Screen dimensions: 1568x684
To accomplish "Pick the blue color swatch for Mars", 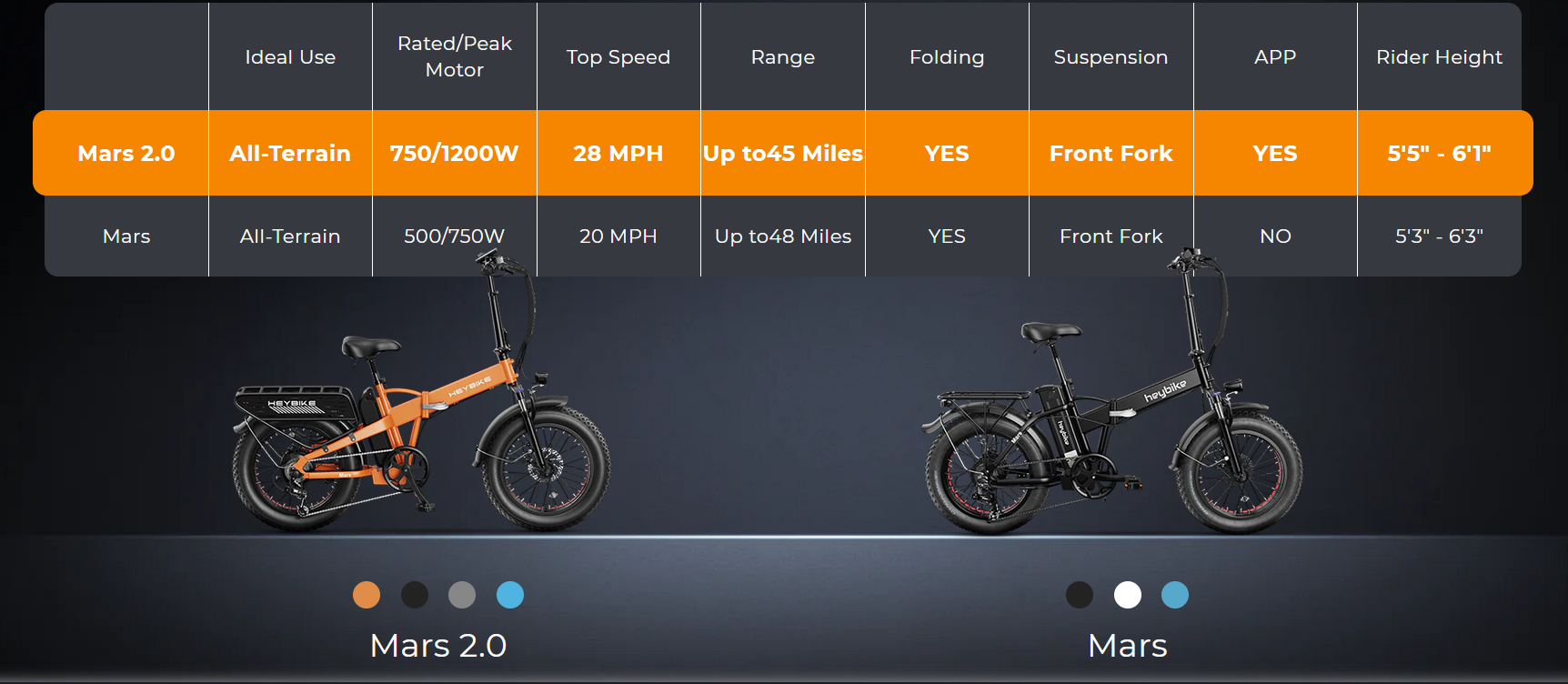I will click(1175, 595).
